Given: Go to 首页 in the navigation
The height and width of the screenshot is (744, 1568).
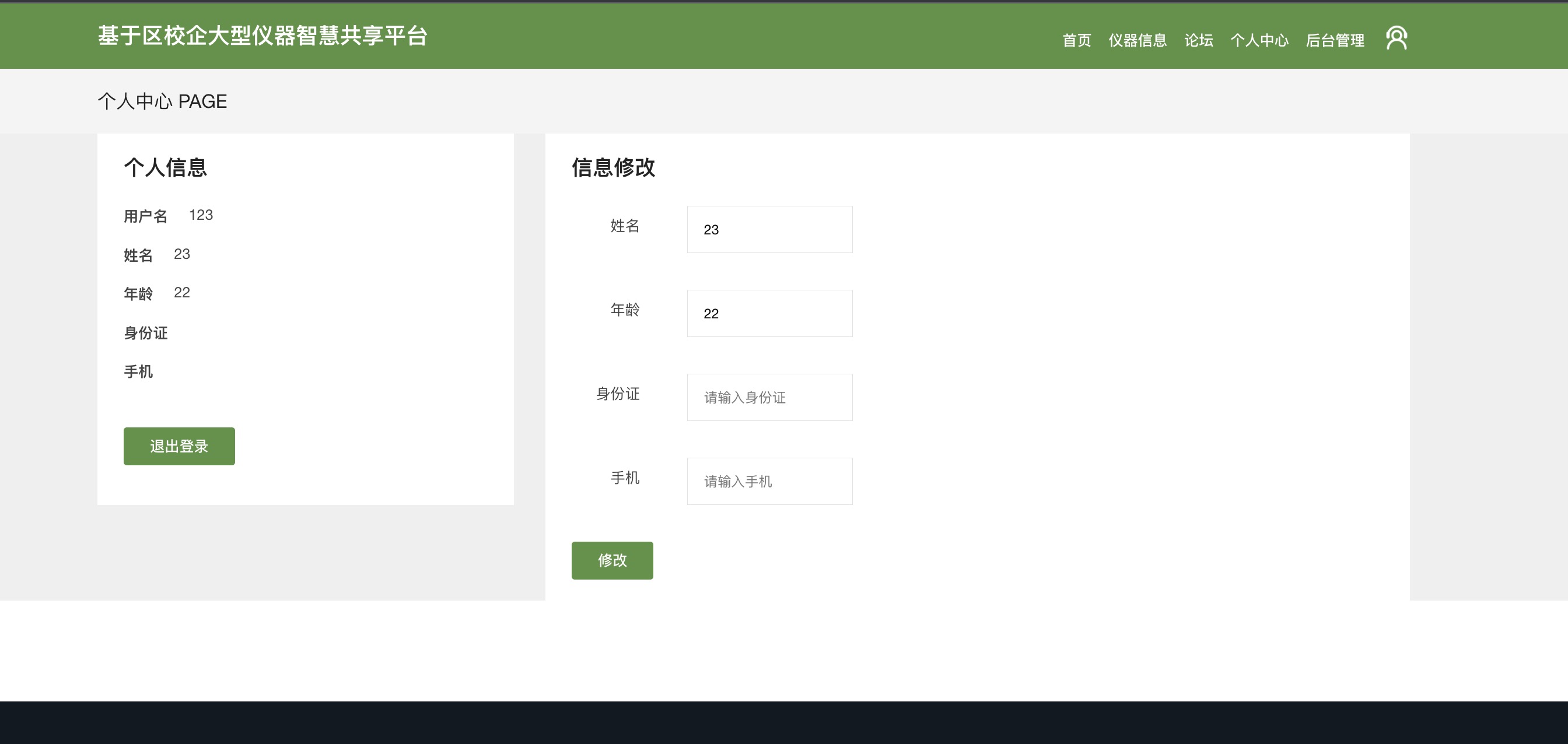Looking at the screenshot, I should coord(1076,40).
